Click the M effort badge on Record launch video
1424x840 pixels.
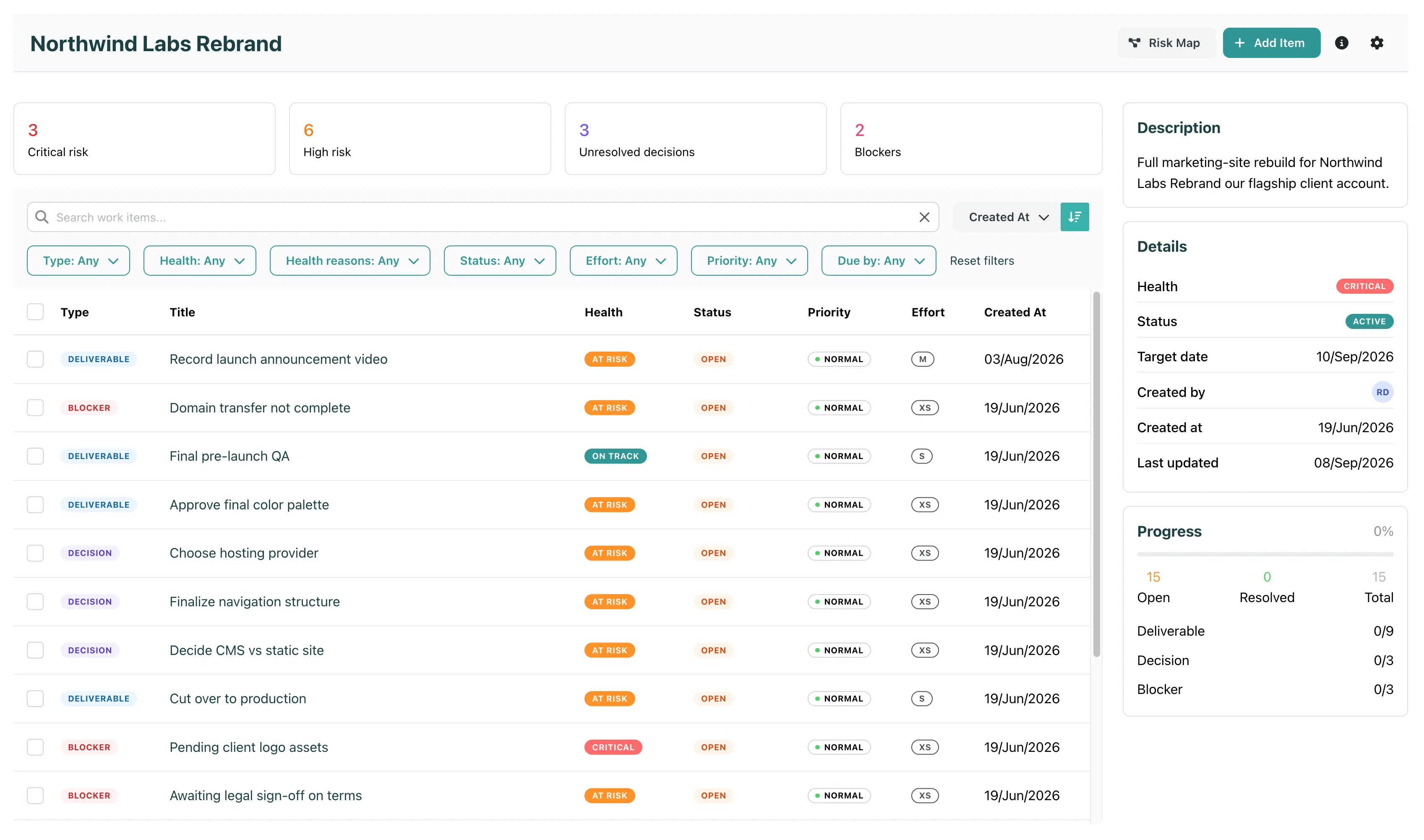pyautogui.click(x=923, y=360)
